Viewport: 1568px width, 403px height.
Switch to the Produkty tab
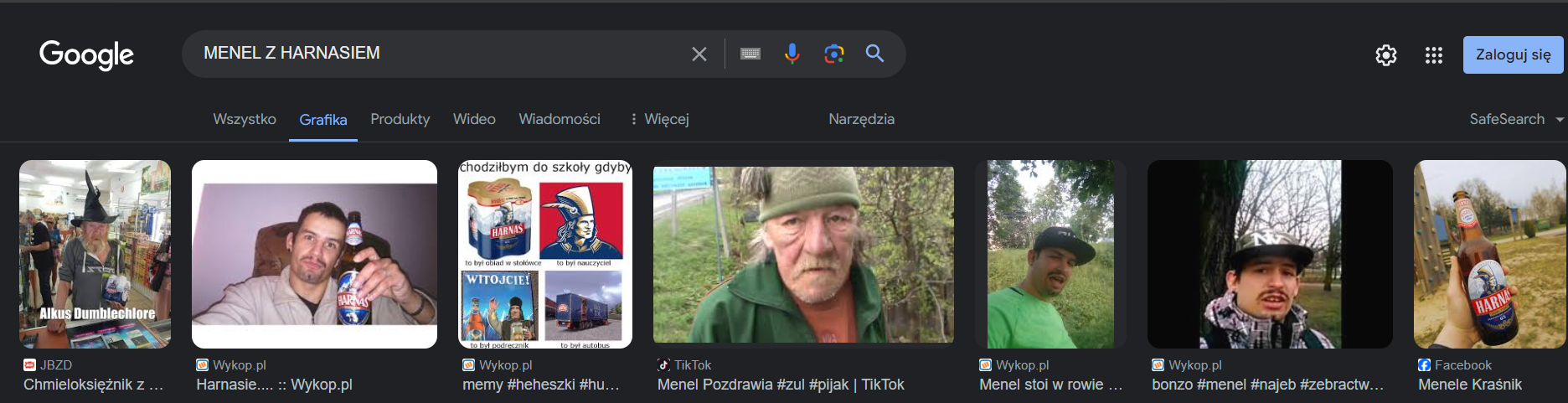pyautogui.click(x=400, y=119)
